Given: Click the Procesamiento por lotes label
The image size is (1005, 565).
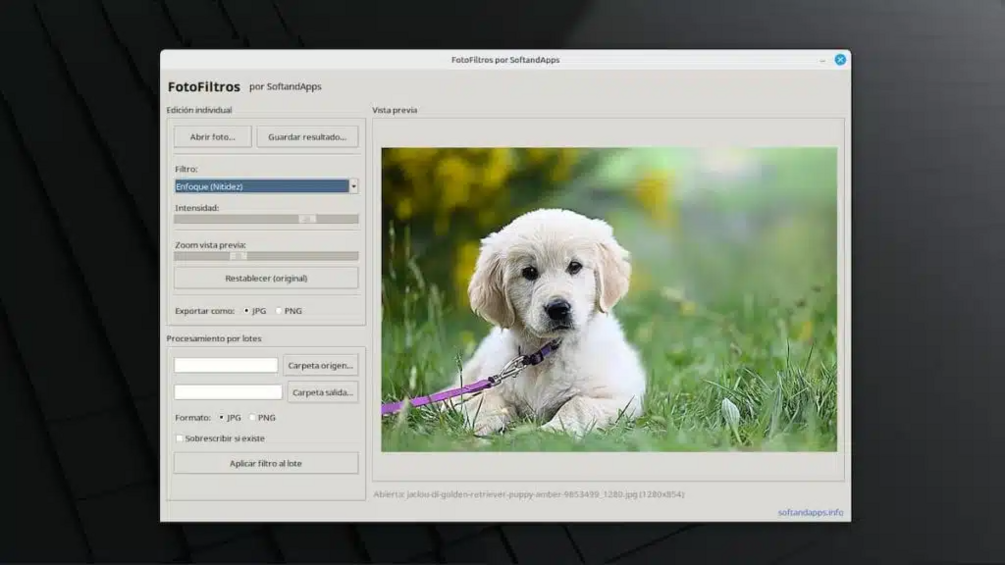Looking at the screenshot, I should tap(214, 338).
